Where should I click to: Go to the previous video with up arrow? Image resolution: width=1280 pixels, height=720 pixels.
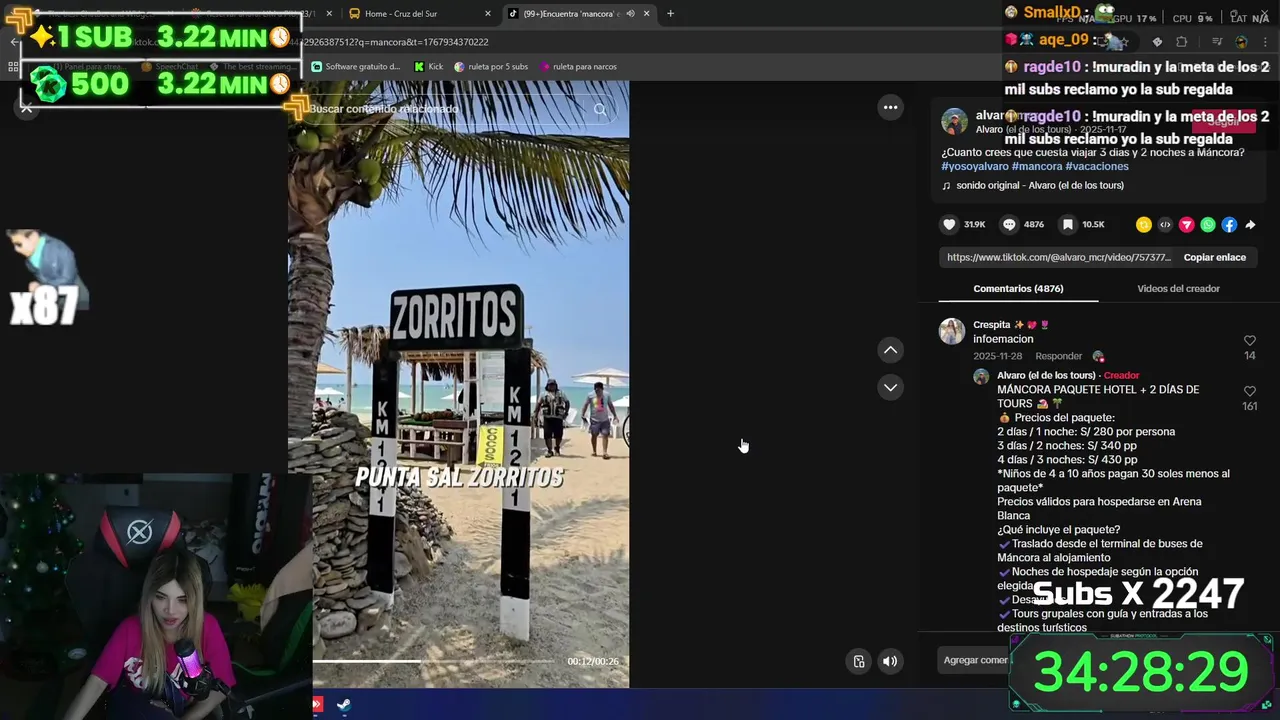click(x=890, y=350)
